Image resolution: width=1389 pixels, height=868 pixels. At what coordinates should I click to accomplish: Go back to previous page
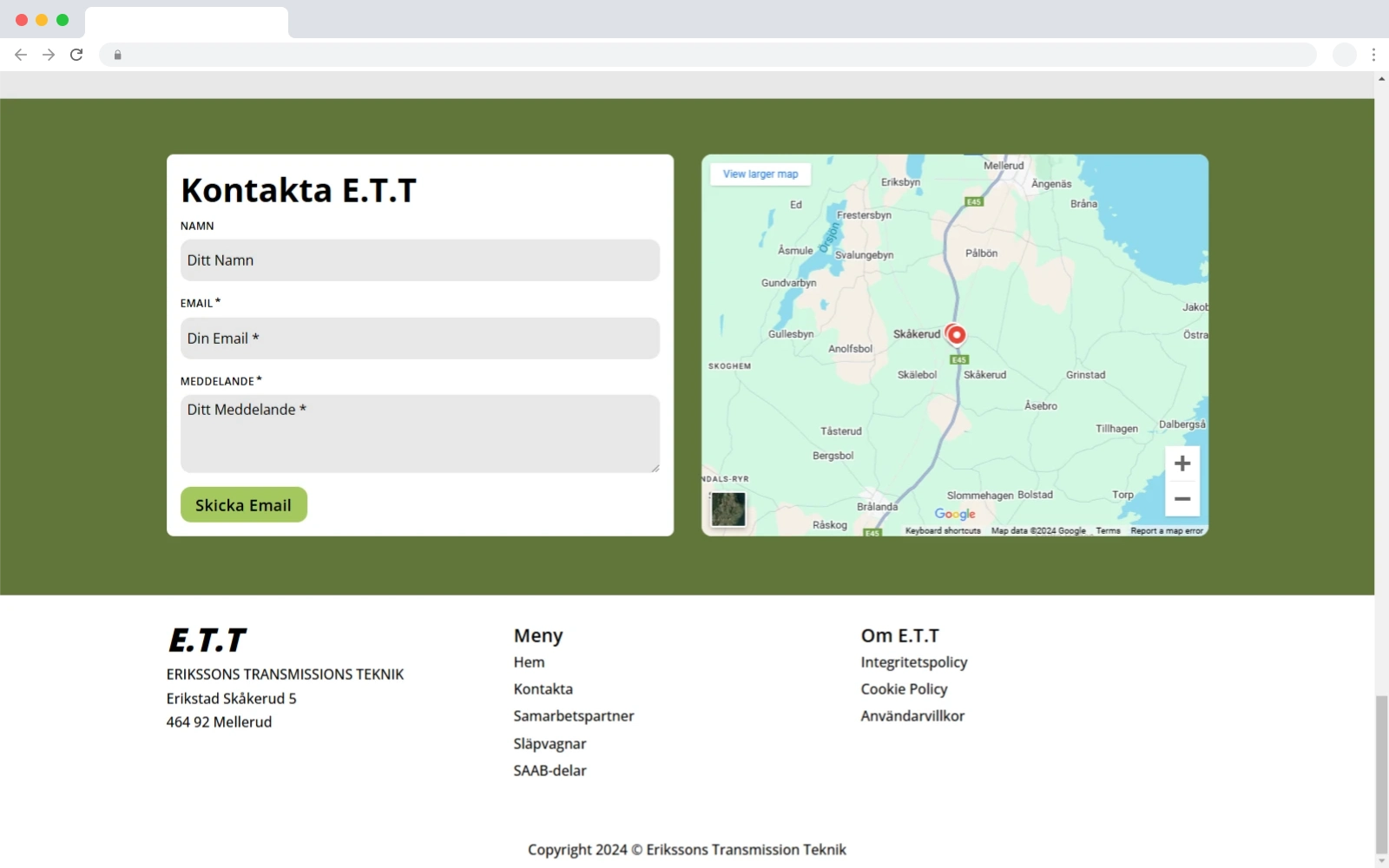[x=21, y=55]
